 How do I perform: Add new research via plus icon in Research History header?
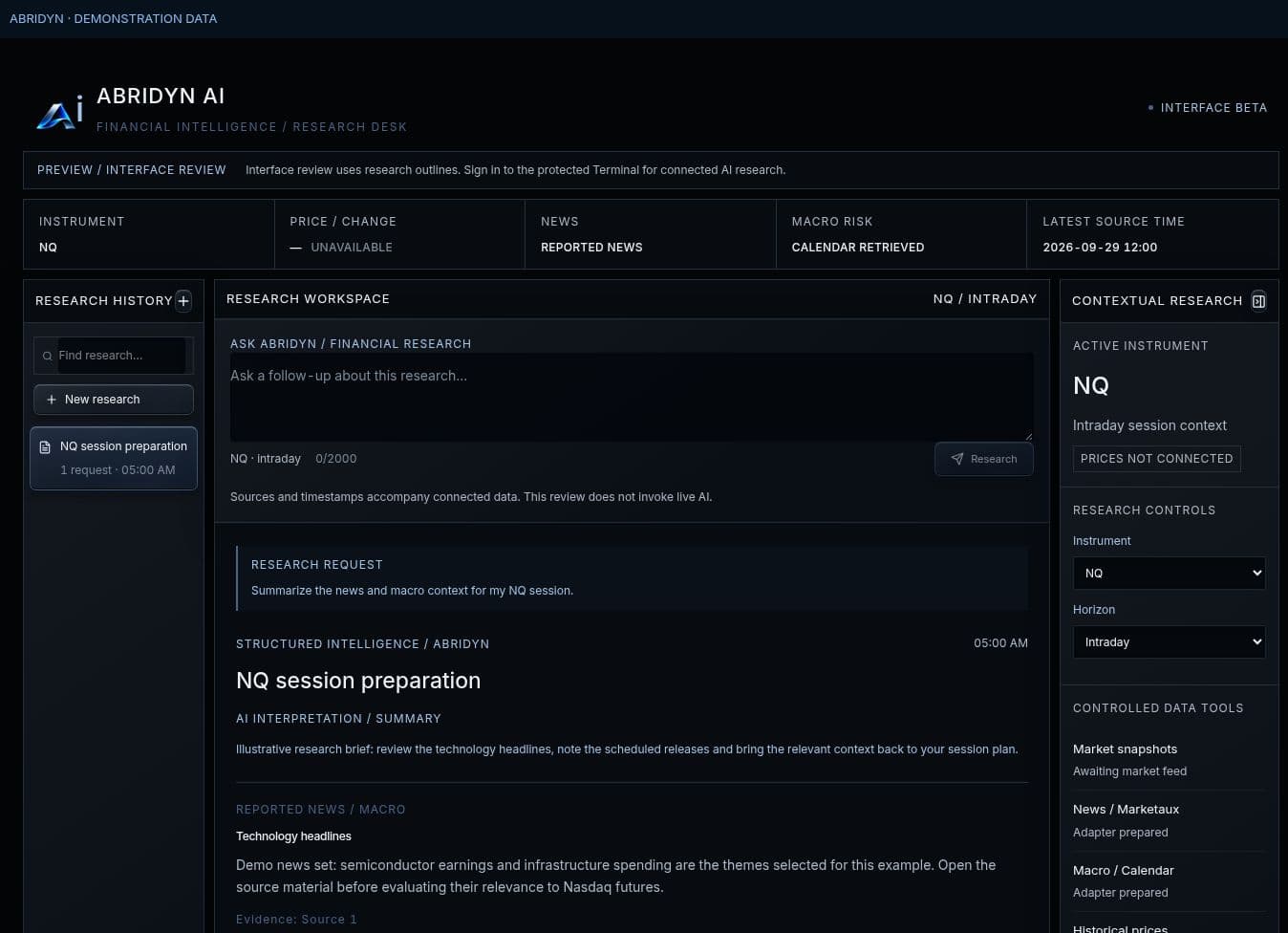183,301
